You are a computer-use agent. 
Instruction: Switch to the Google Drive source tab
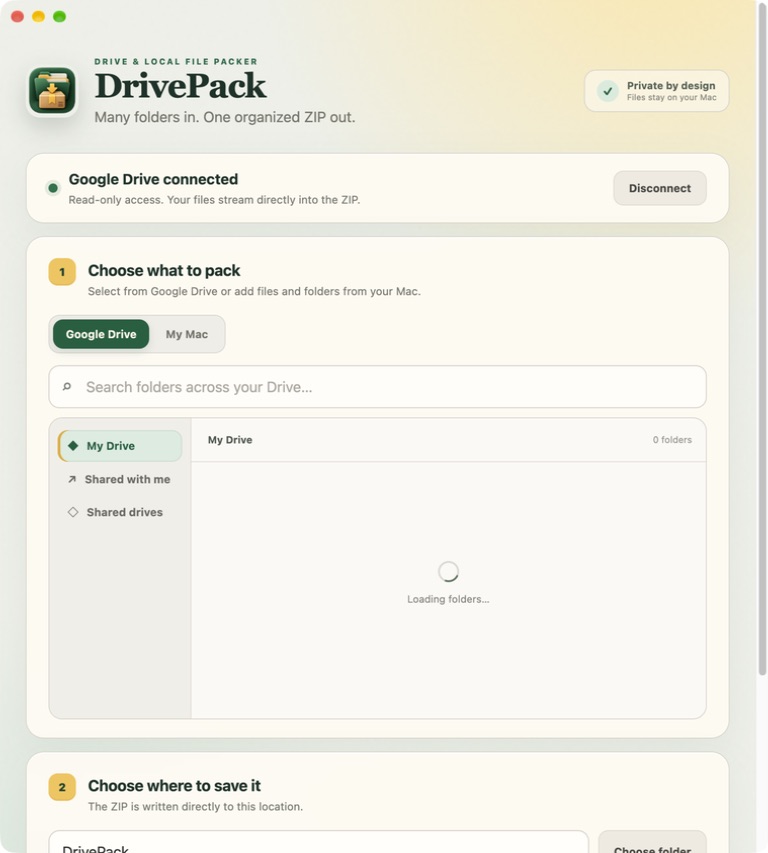coord(101,334)
